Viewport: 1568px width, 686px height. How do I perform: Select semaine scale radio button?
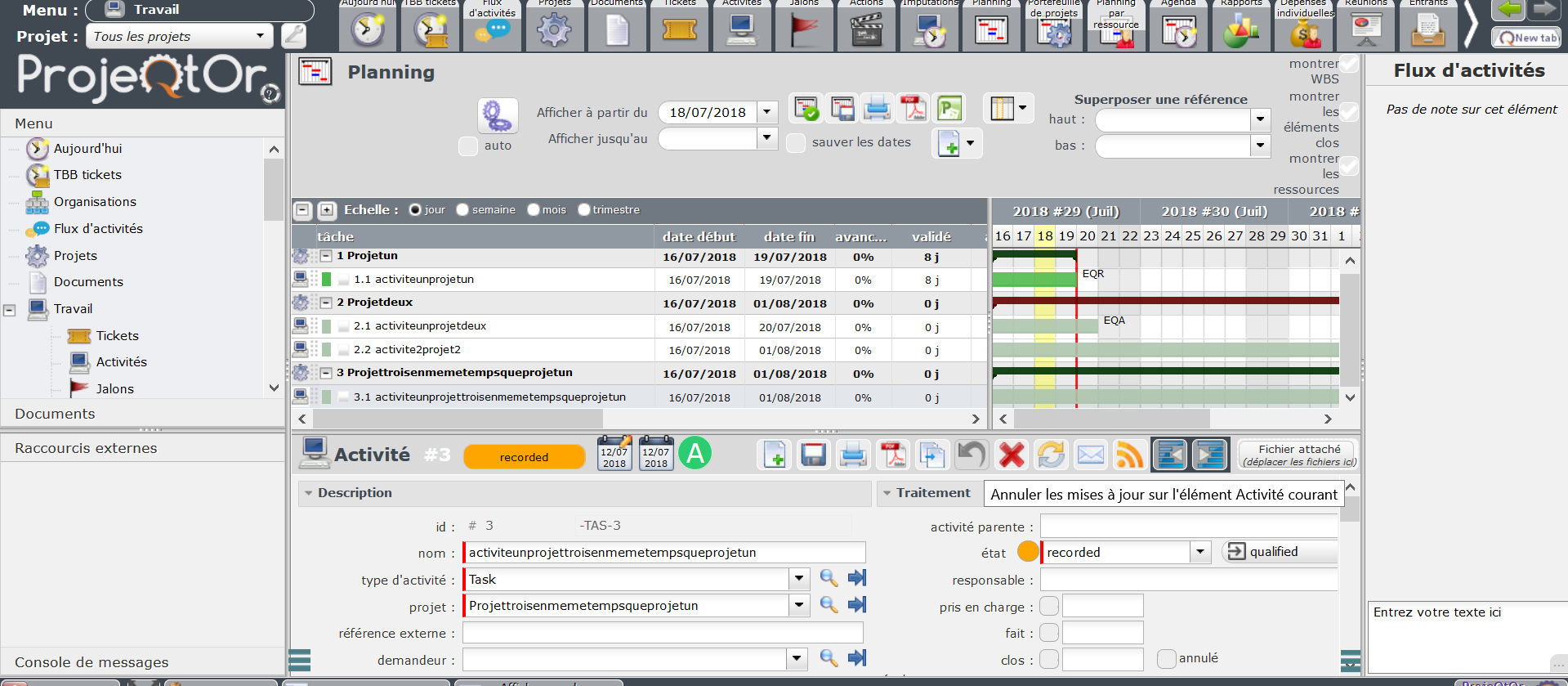(x=463, y=210)
